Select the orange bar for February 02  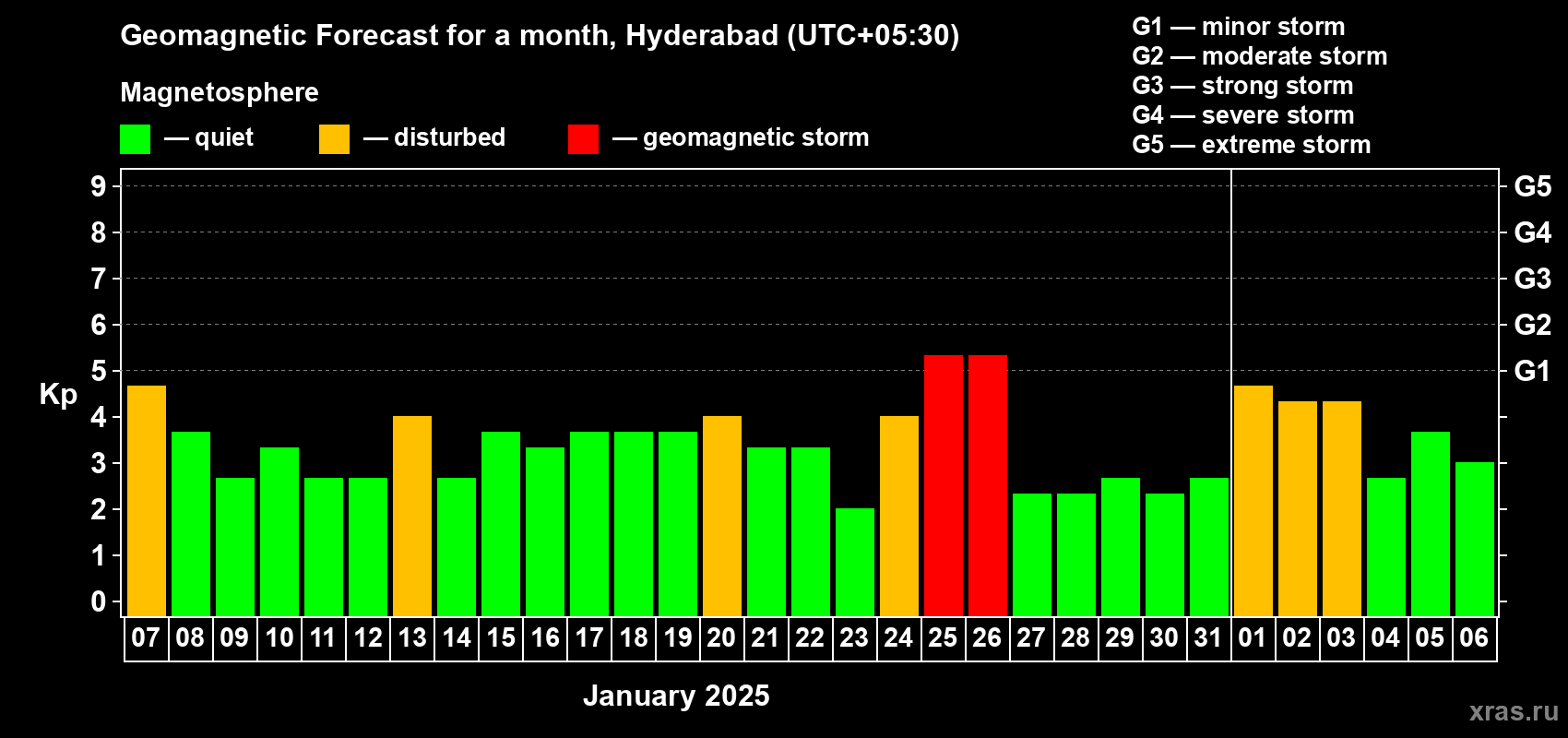(1298, 508)
